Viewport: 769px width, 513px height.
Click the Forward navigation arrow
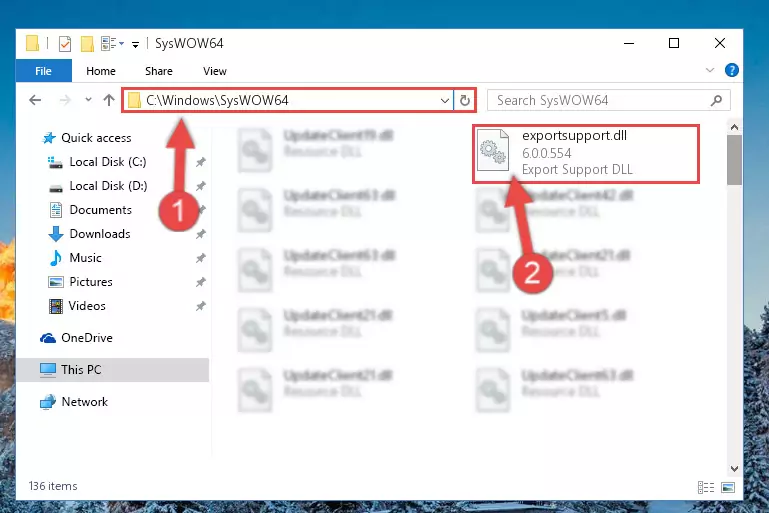coord(65,101)
